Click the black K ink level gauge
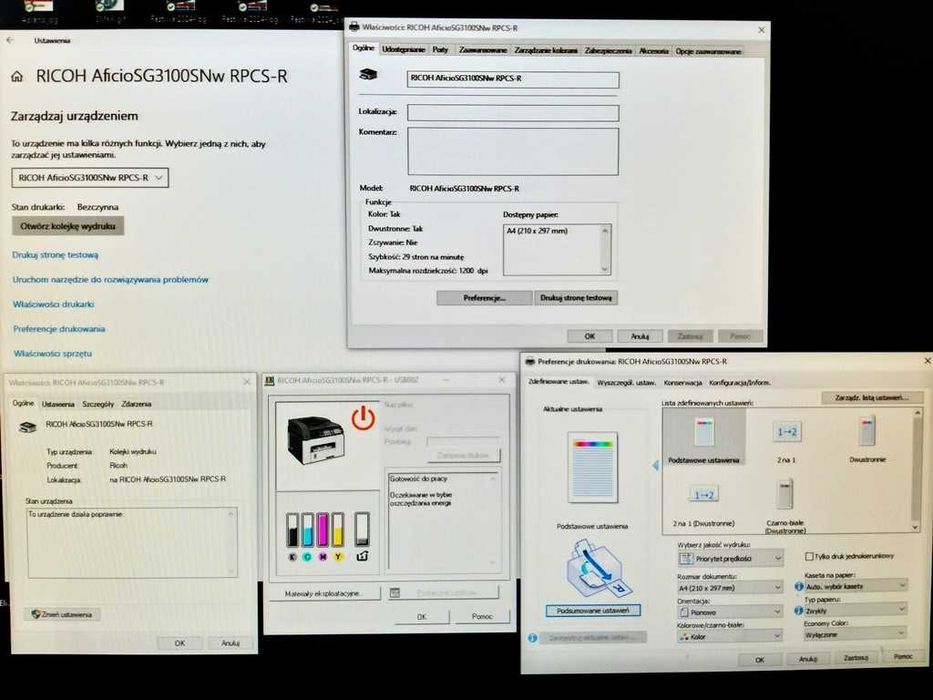The height and width of the screenshot is (700, 933). pyautogui.click(x=292, y=530)
